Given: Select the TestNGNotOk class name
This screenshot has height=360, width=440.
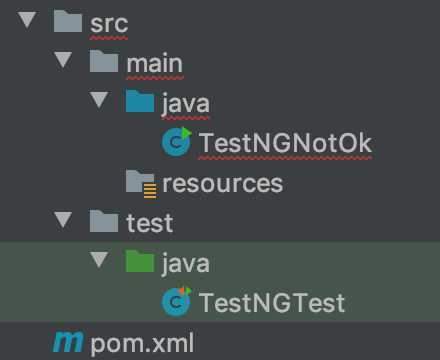Looking at the screenshot, I should (285, 143).
